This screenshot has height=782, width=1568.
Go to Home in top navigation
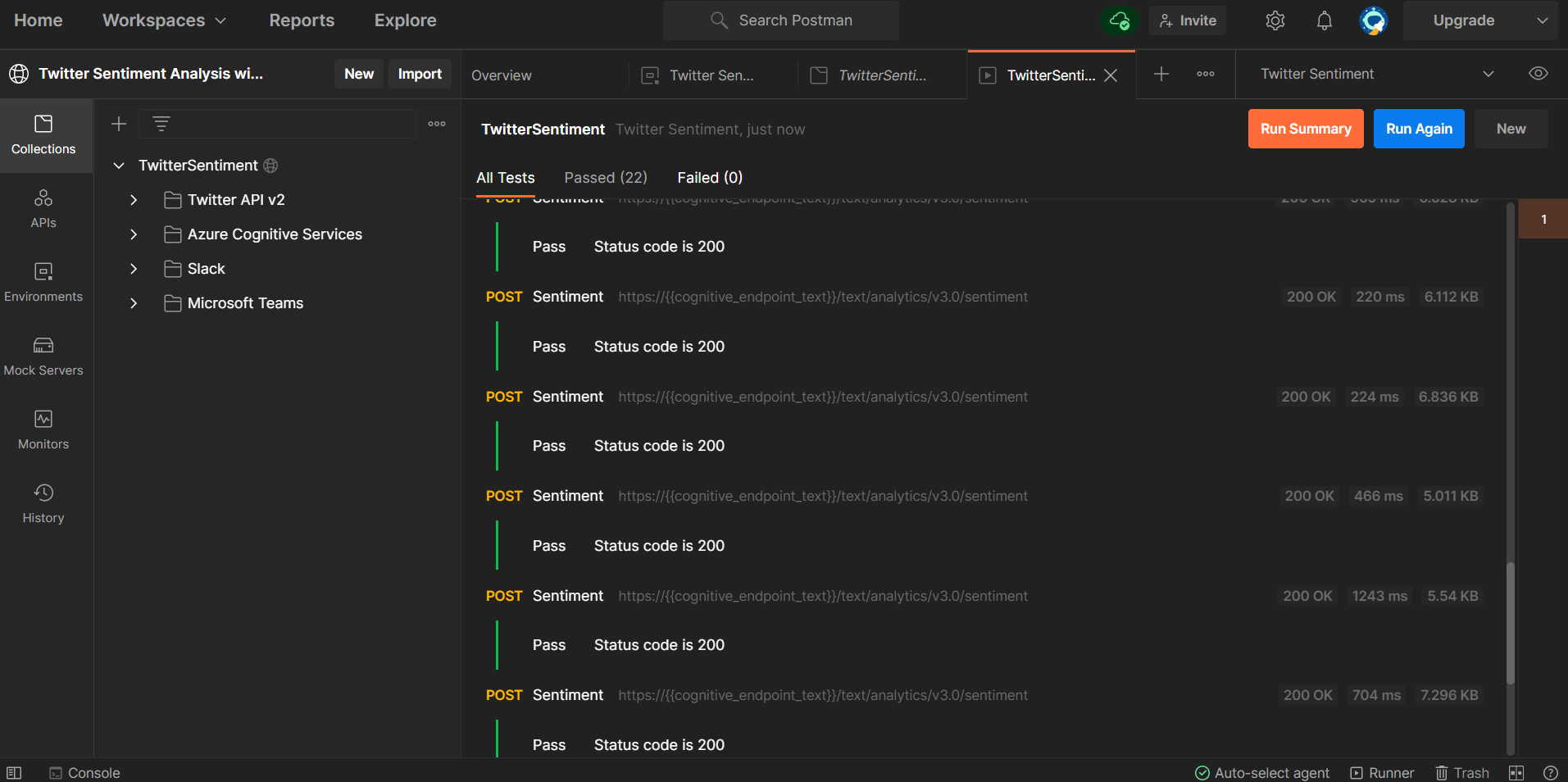pyautogui.click(x=39, y=20)
